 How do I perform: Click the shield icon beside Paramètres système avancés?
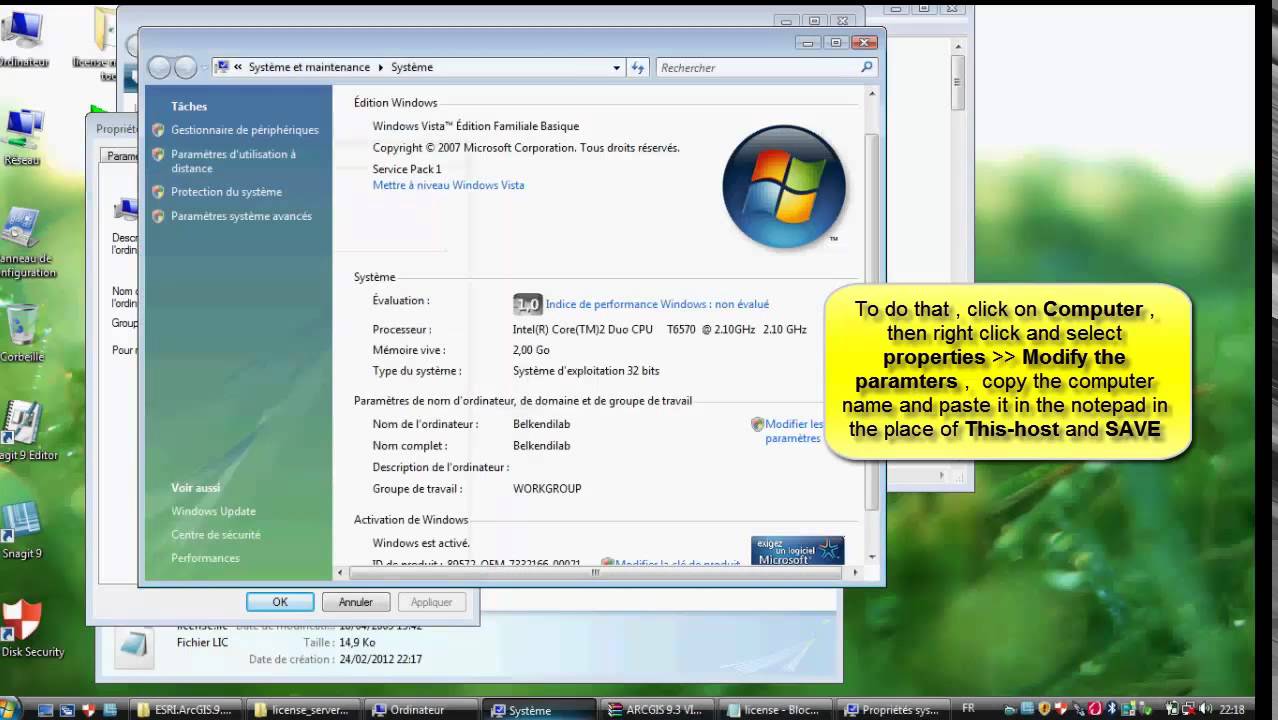[158, 216]
